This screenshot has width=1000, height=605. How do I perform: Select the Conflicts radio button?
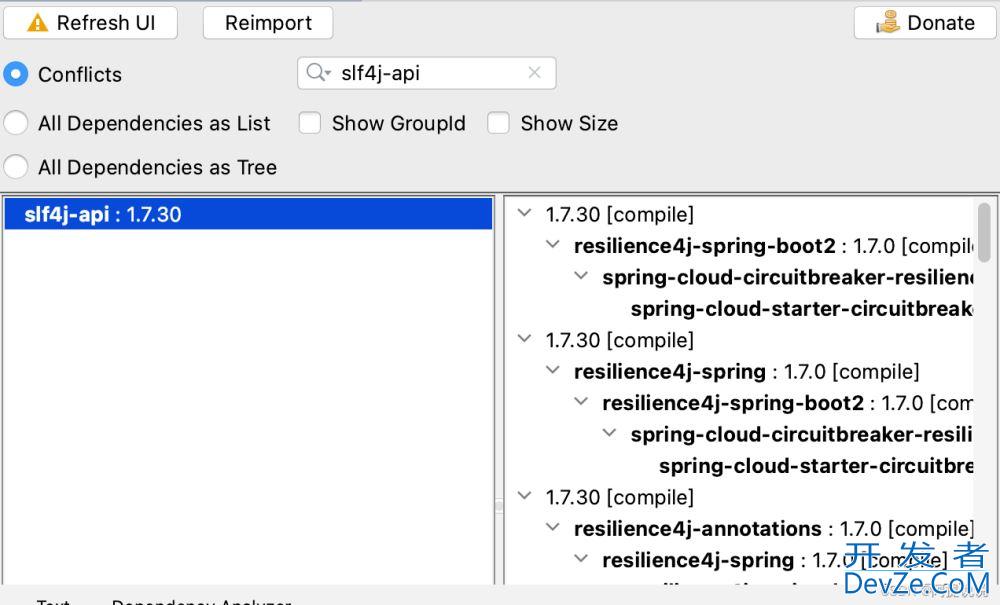click(x=15, y=74)
